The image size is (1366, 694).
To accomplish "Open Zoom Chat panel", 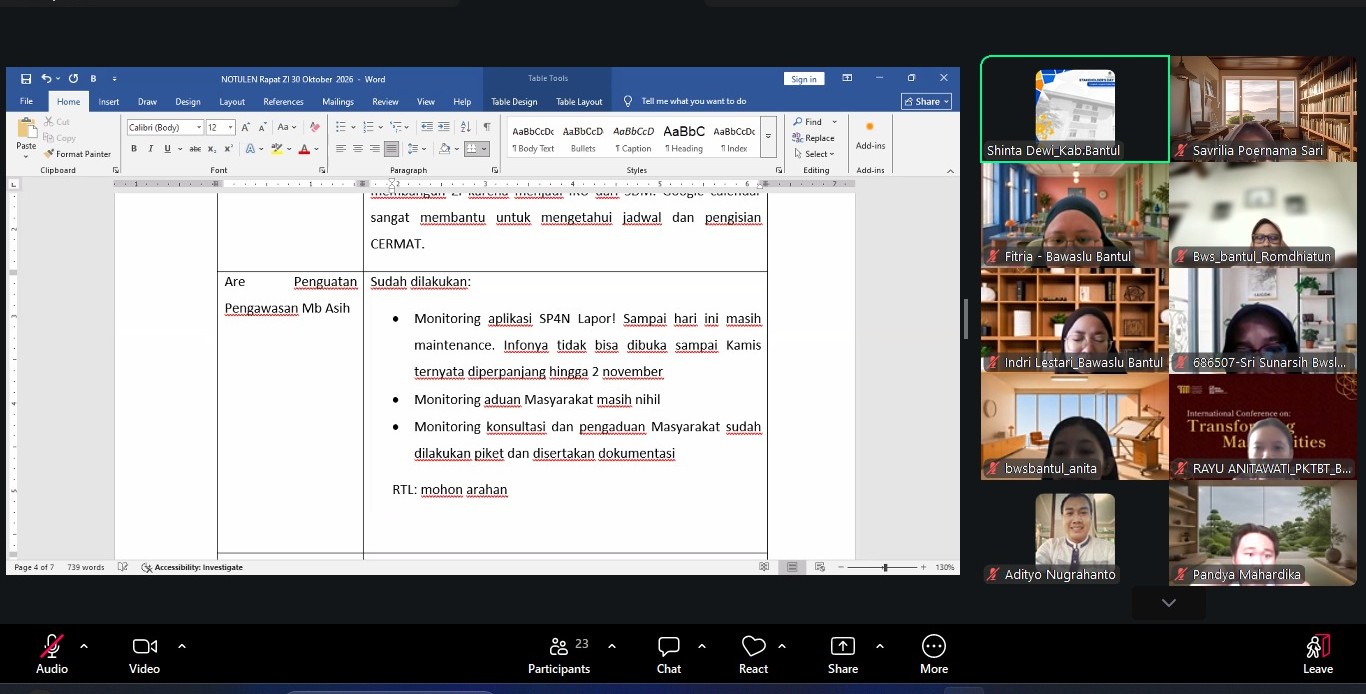I will (669, 655).
